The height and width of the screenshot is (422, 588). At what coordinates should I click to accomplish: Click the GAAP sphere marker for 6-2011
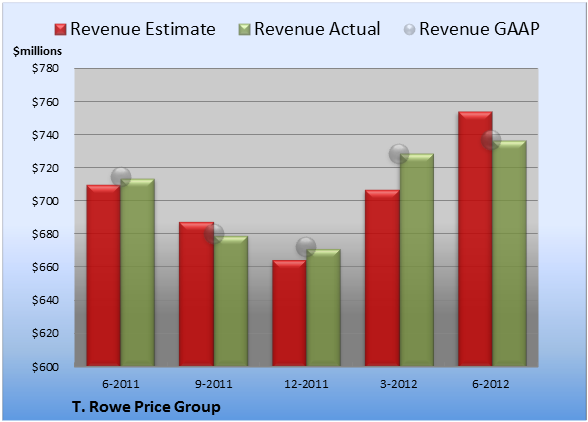tap(121, 177)
